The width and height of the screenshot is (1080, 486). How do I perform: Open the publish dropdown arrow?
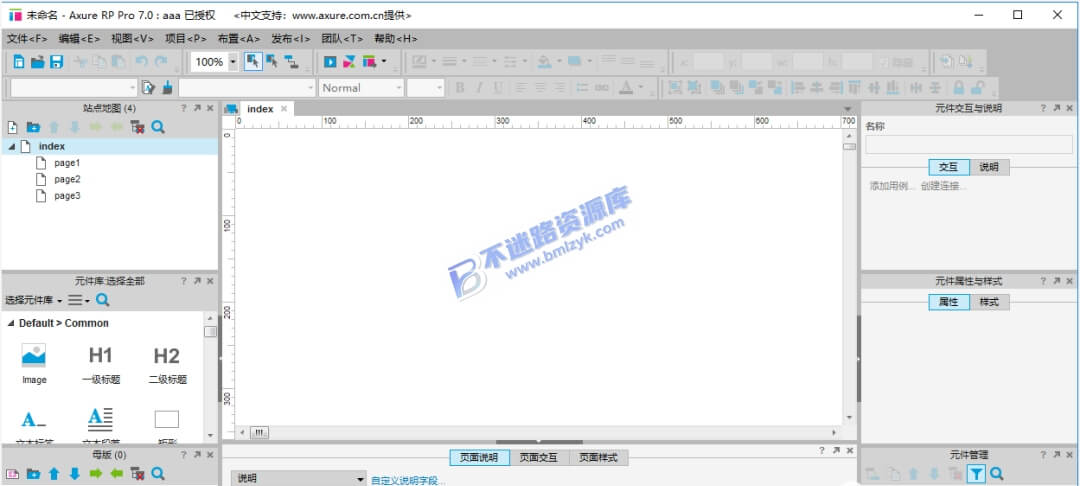384,61
